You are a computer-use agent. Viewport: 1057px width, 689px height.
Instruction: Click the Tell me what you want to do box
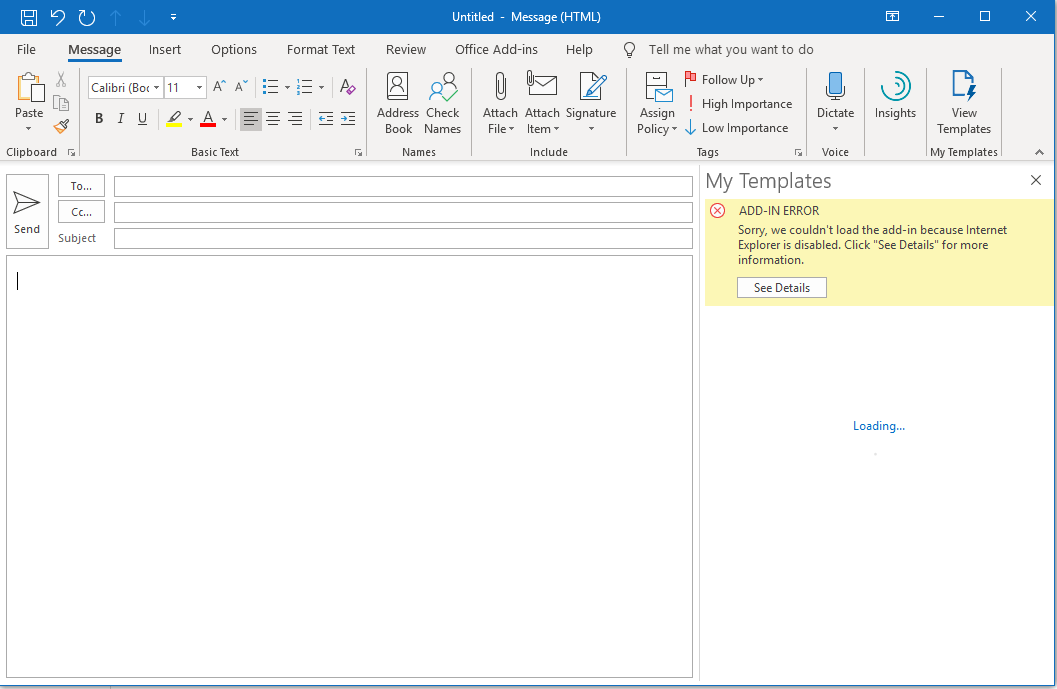coord(731,49)
